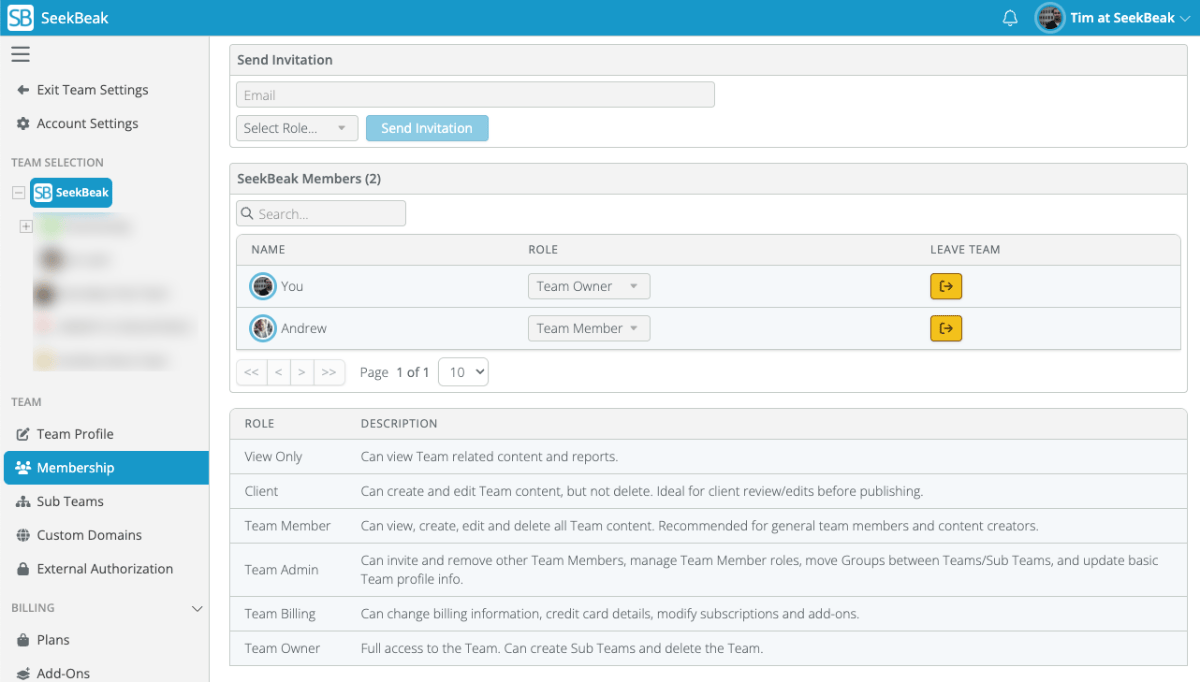Open the Select Role dropdown
Viewport: 1200px width, 682px height.
click(x=297, y=128)
